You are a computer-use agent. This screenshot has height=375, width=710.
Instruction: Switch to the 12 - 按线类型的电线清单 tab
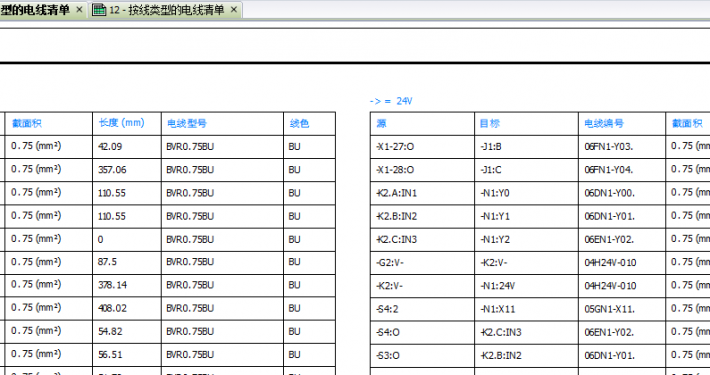[166, 10]
